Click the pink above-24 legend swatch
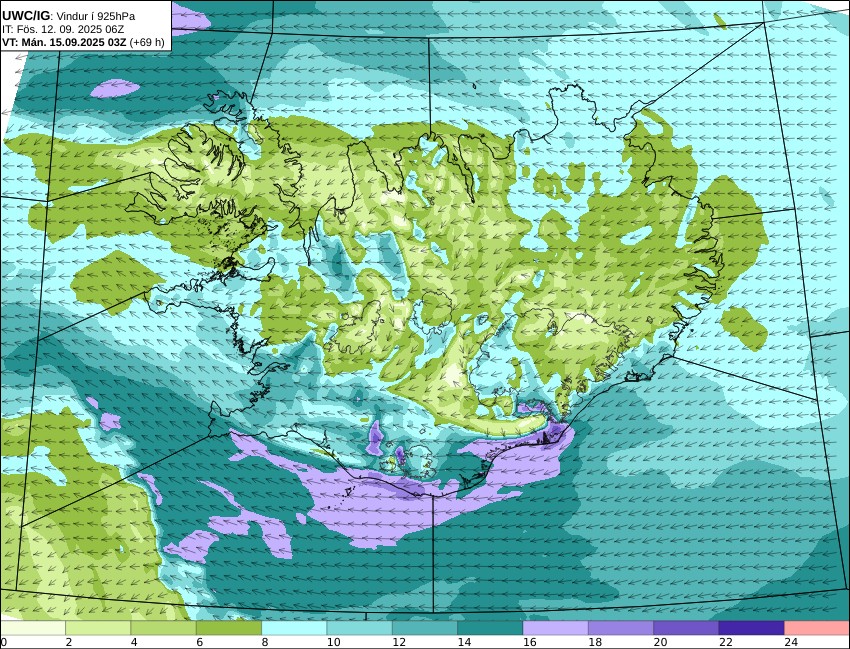 [816, 628]
